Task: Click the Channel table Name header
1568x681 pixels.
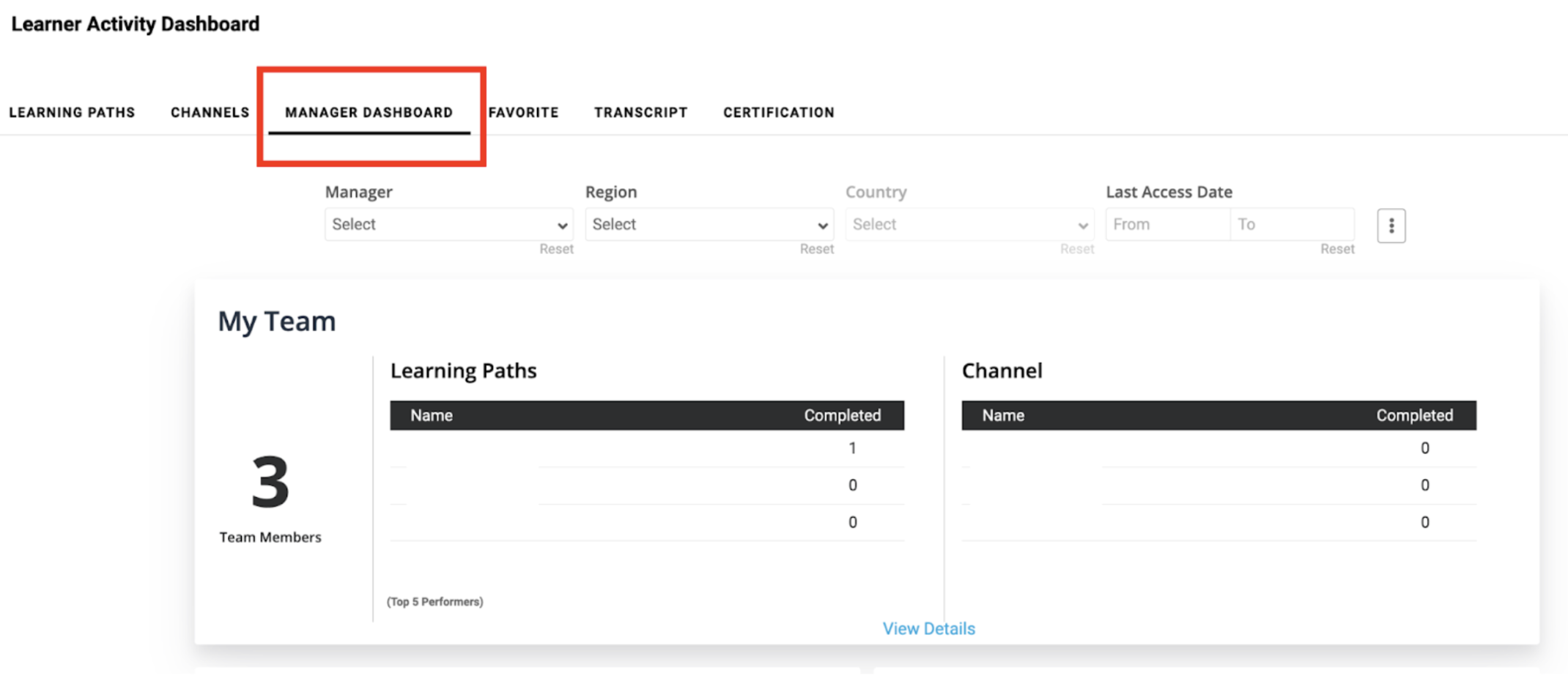Action: click(1003, 415)
